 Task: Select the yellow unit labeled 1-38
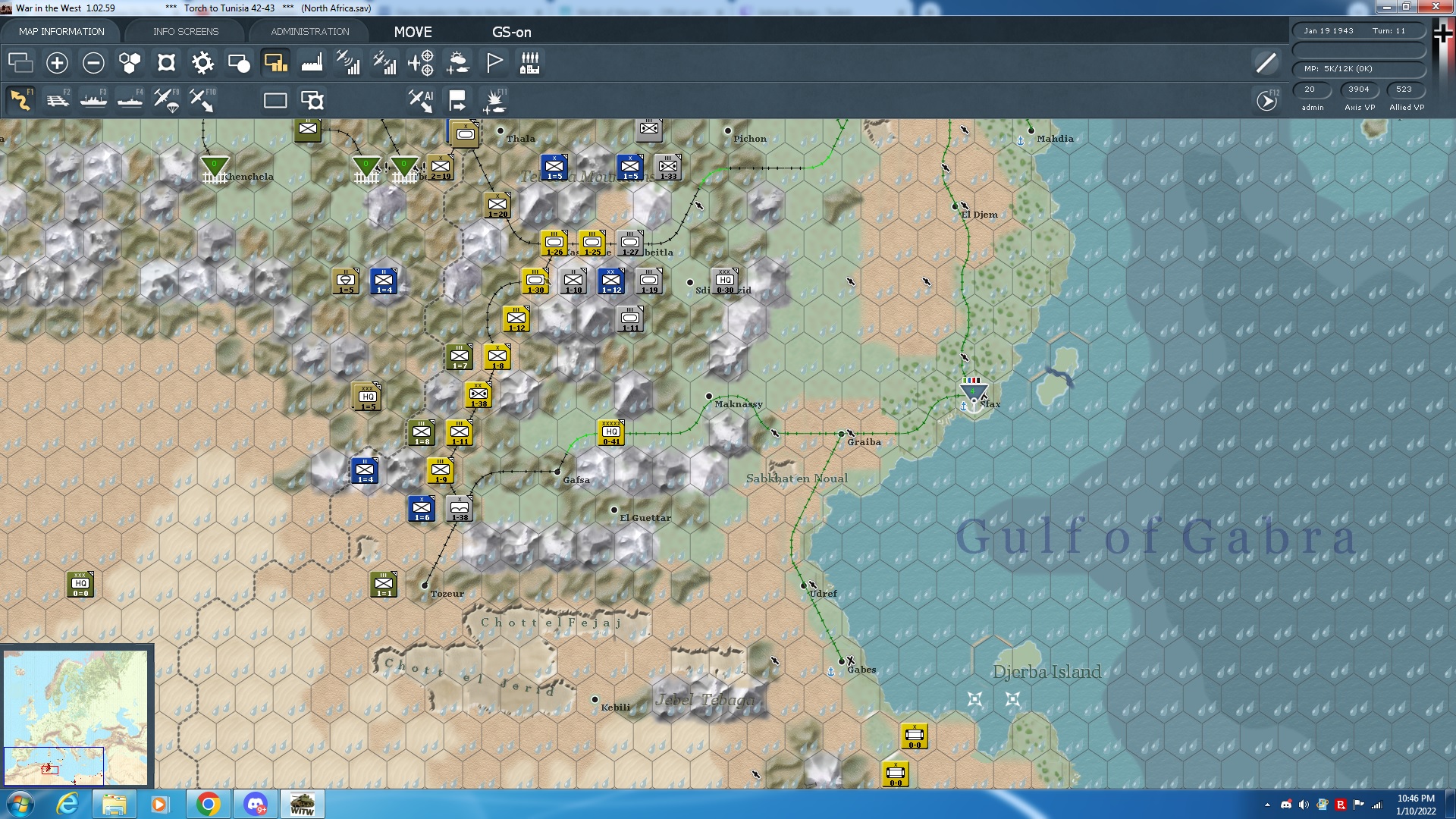coord(479,394)
